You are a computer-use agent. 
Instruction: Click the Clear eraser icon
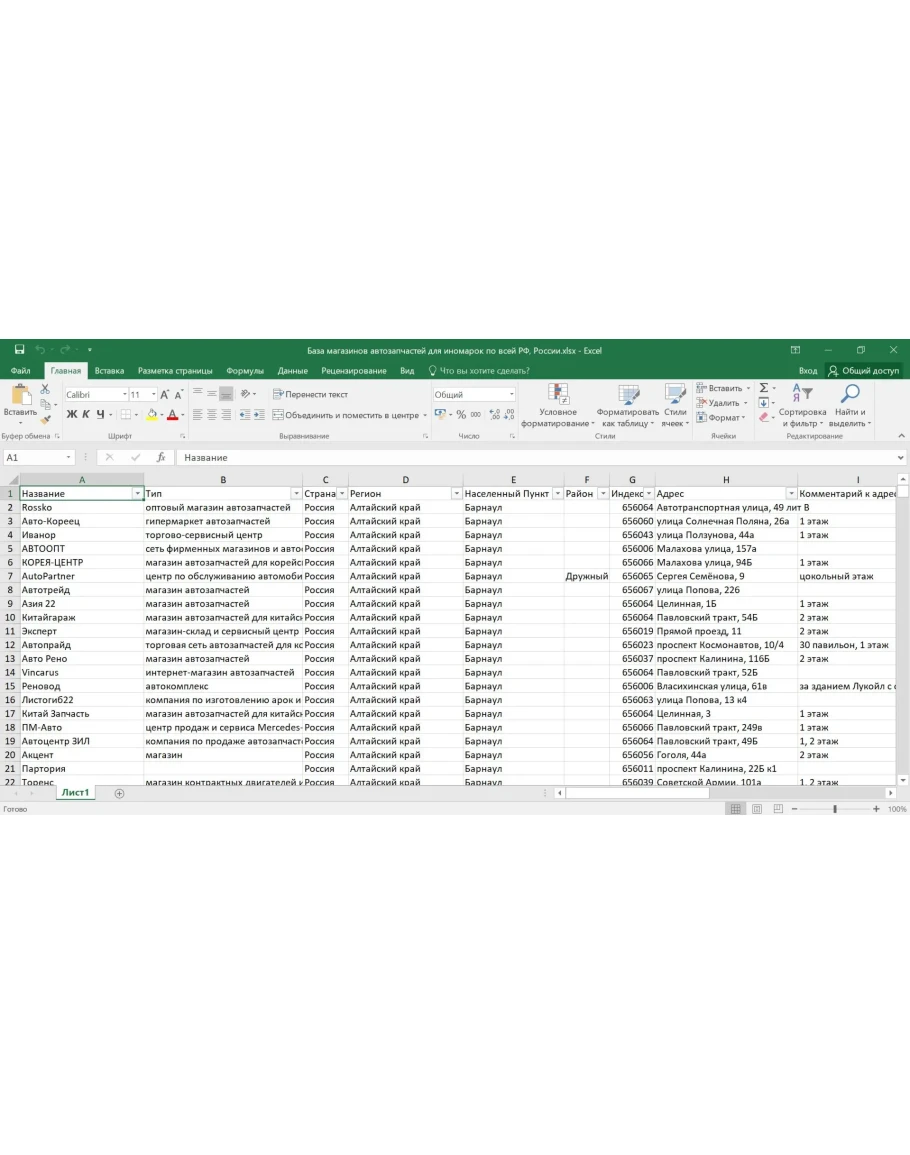(764, 418)
